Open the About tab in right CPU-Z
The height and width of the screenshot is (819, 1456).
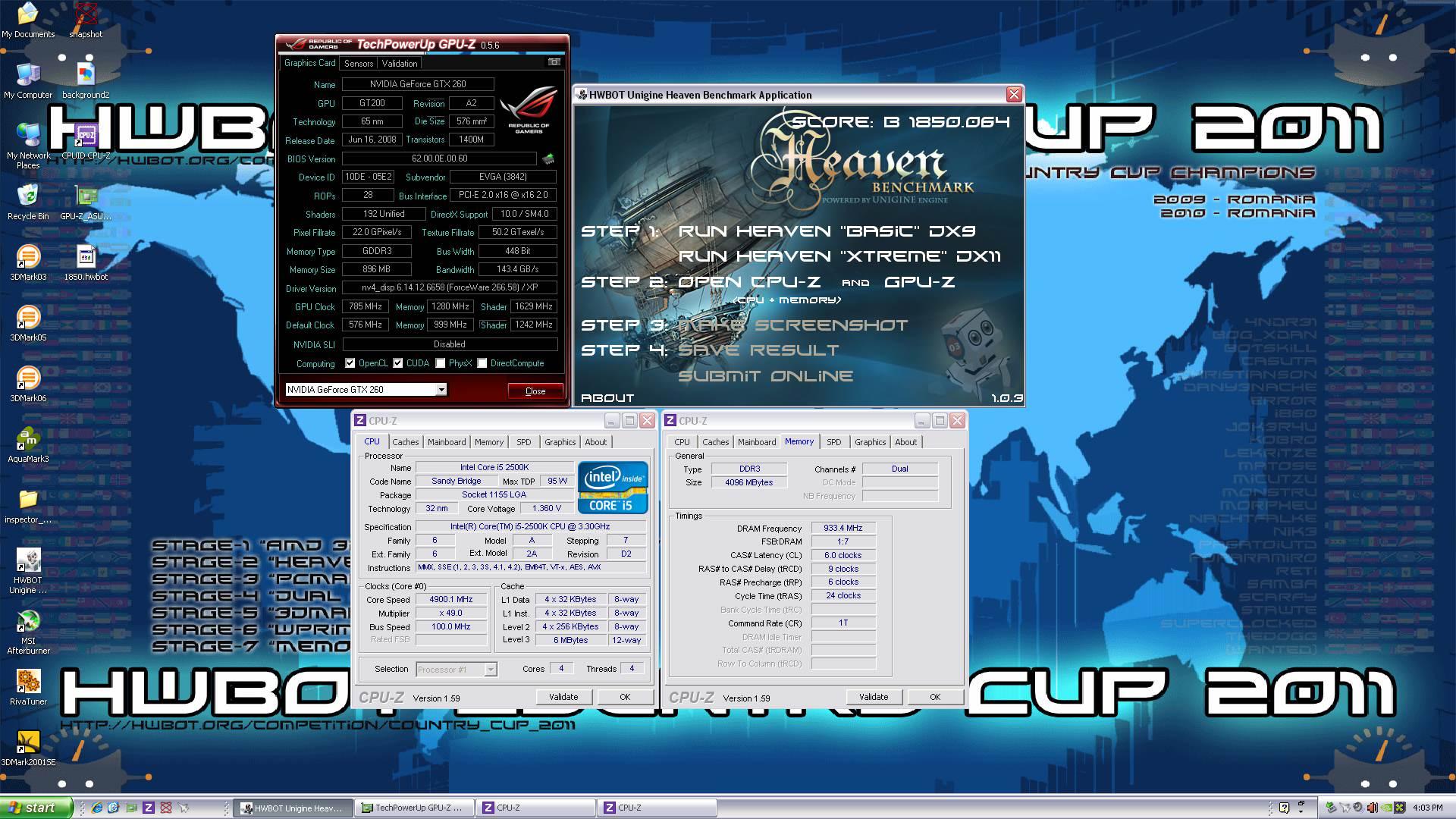[x=905, y=442]
